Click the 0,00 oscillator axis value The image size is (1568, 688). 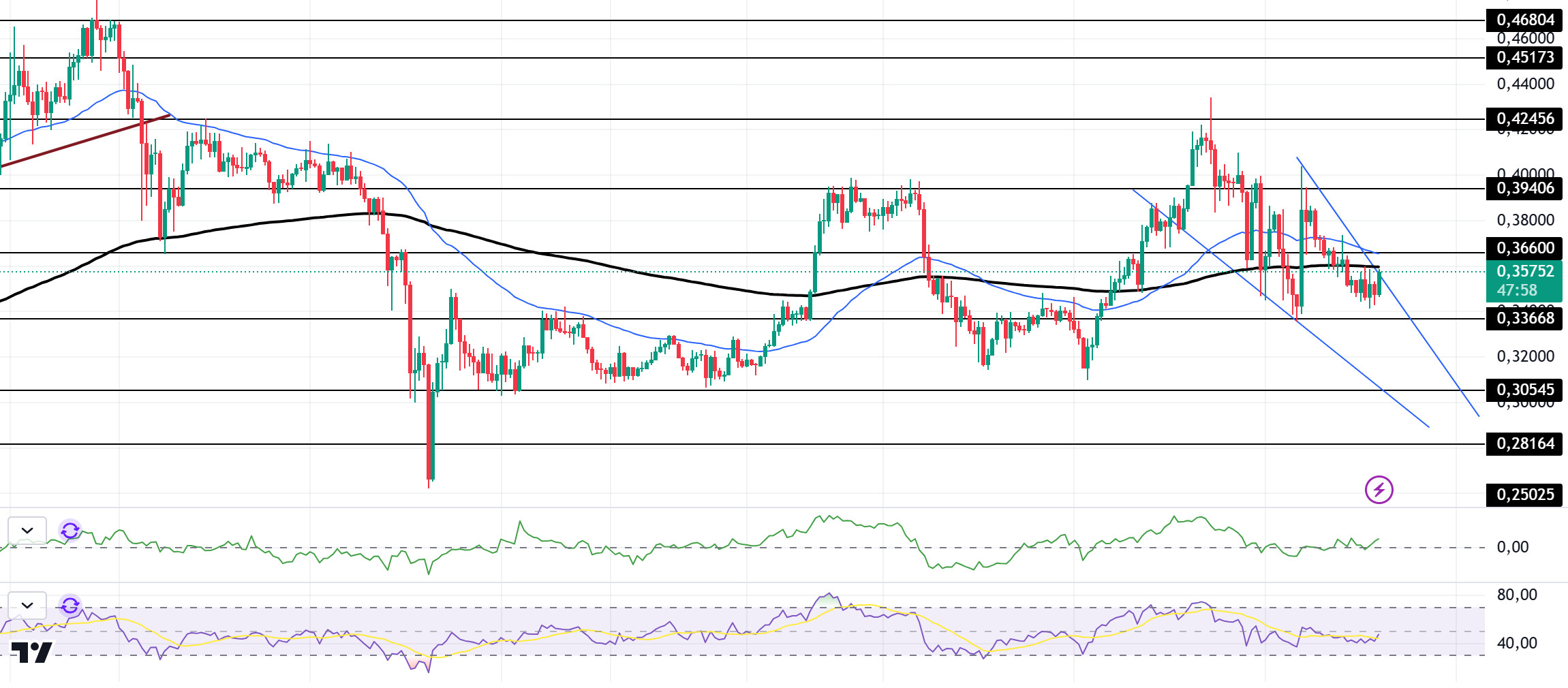(x=1512, y=547)
